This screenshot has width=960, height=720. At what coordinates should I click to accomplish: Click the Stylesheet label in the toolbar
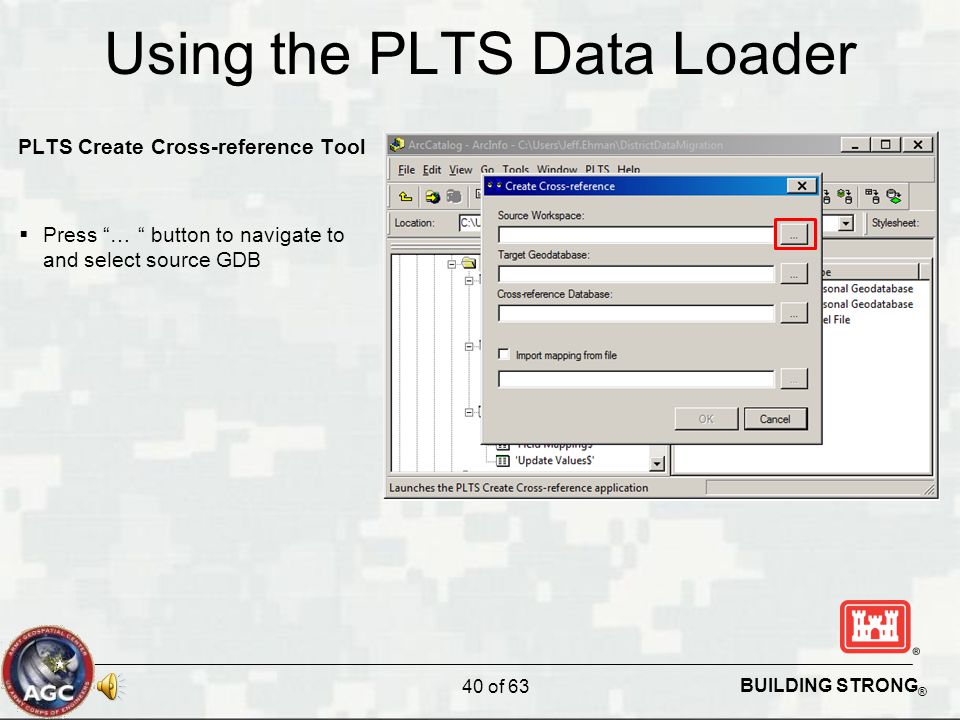coord(896,223)
